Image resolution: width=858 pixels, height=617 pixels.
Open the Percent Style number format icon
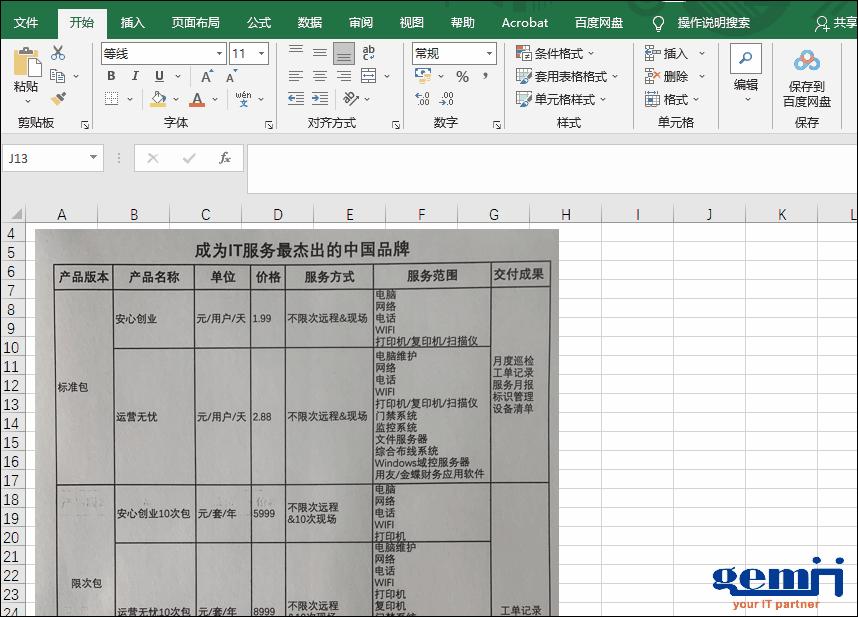tap(461, 75)
